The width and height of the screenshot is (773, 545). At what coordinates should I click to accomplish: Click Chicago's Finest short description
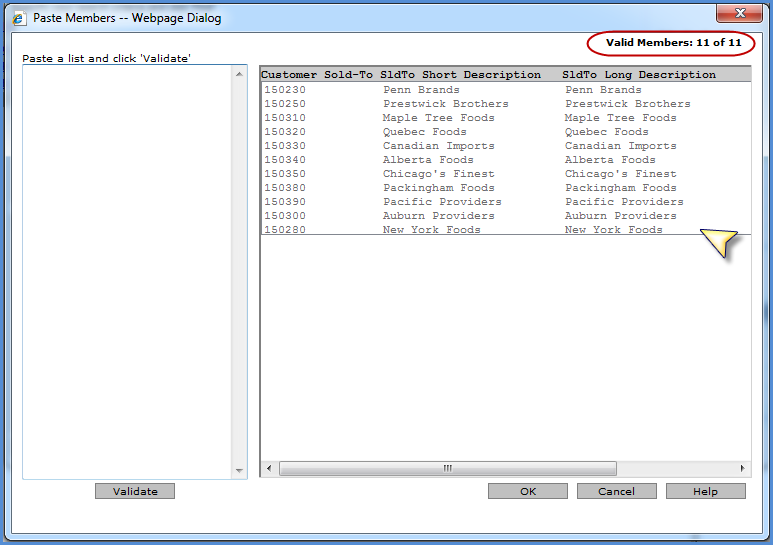pyautogui.click(x=439, y=173)
